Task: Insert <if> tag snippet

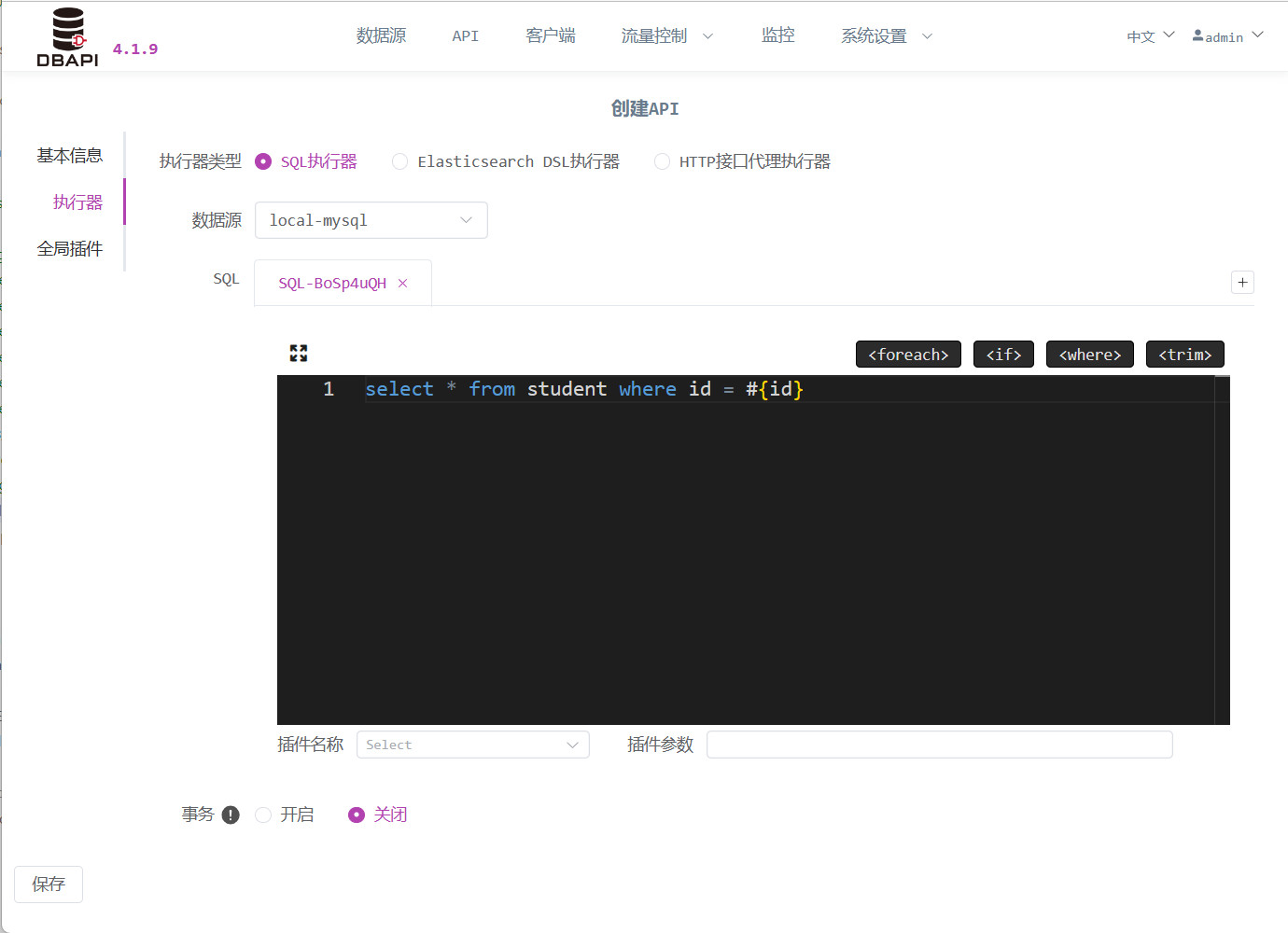Action: (1003, 355)
